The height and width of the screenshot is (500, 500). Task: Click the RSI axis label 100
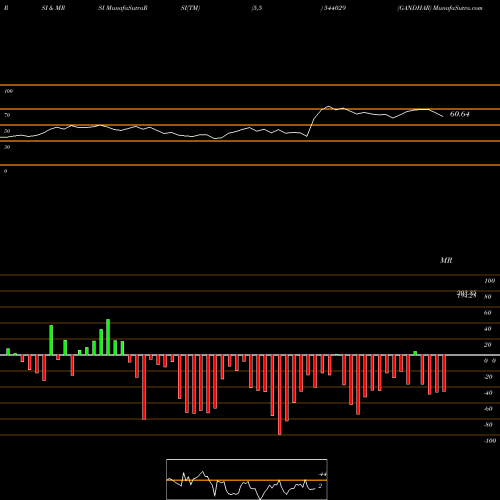[8, 91]
